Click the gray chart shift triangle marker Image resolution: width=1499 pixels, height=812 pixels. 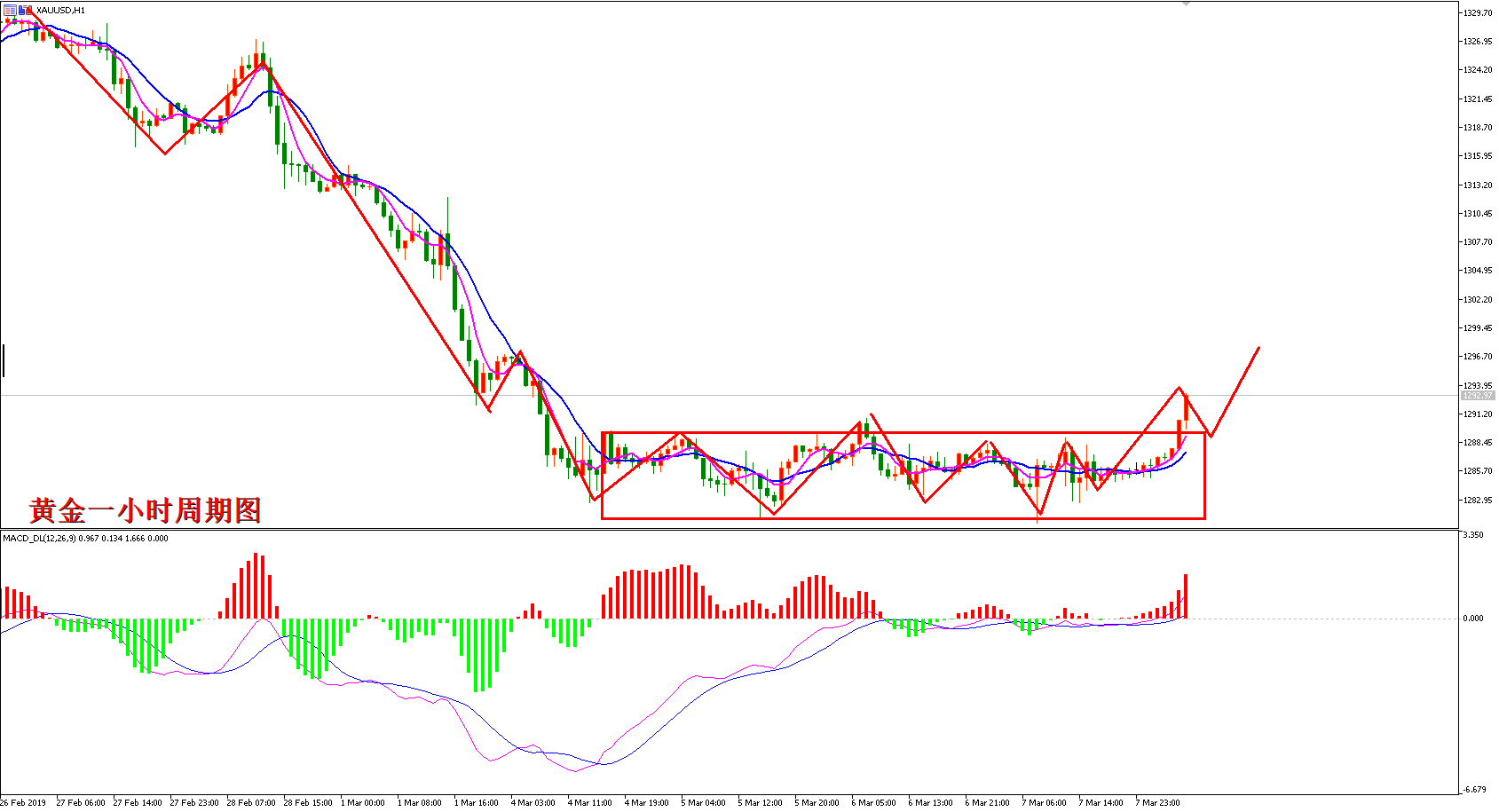[1186, 4]
